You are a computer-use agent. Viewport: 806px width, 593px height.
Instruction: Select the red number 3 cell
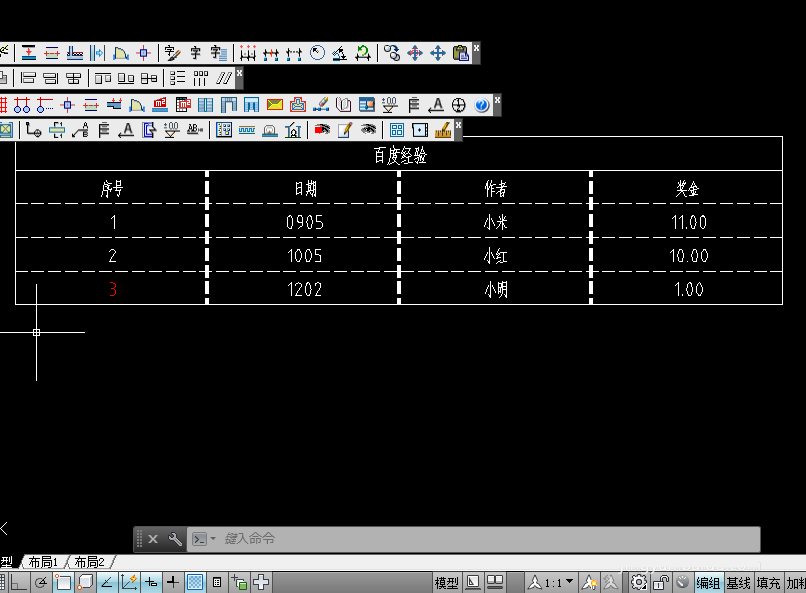click(x=112, y=288)
